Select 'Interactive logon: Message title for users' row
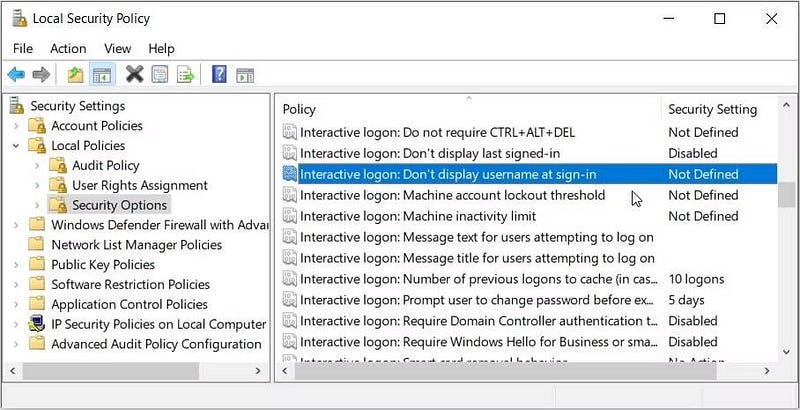This screenshot has width=800, height=410. (529, 258)
